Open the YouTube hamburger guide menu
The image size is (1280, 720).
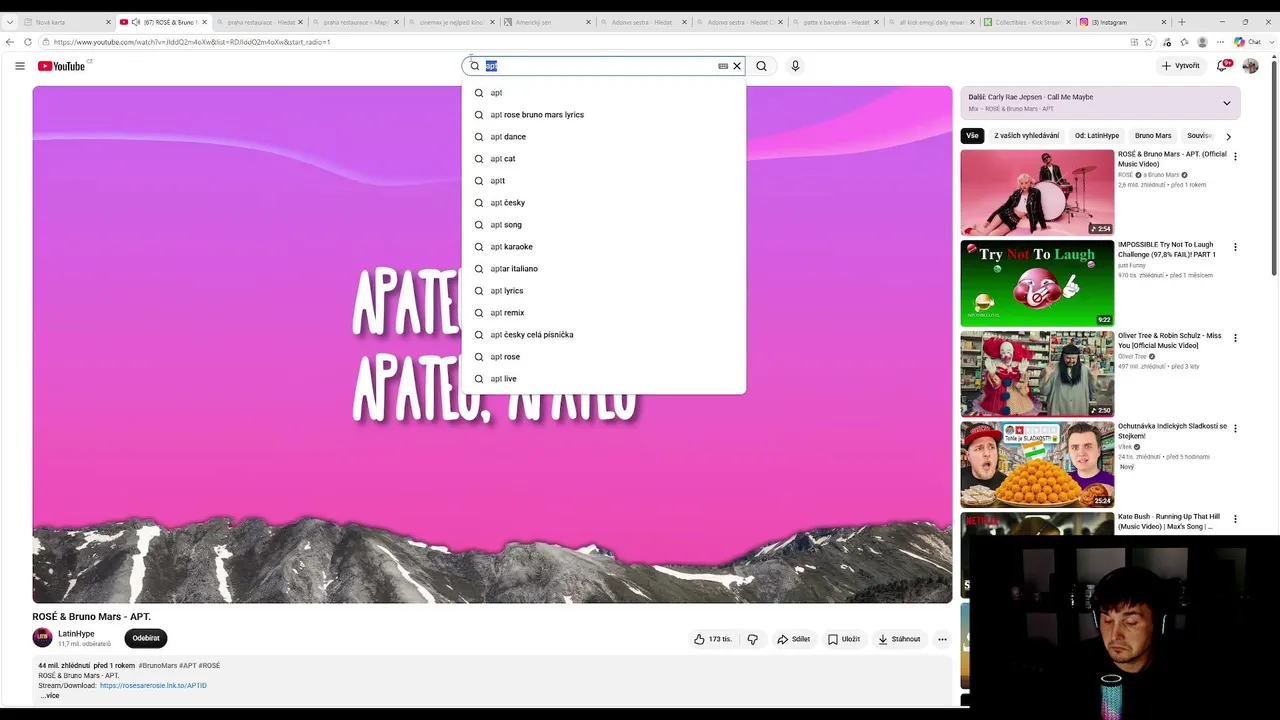pyautogui.click(x=20, y=66)
